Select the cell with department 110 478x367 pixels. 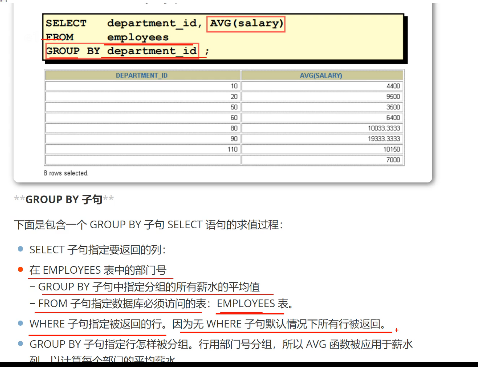click(142, 149)
